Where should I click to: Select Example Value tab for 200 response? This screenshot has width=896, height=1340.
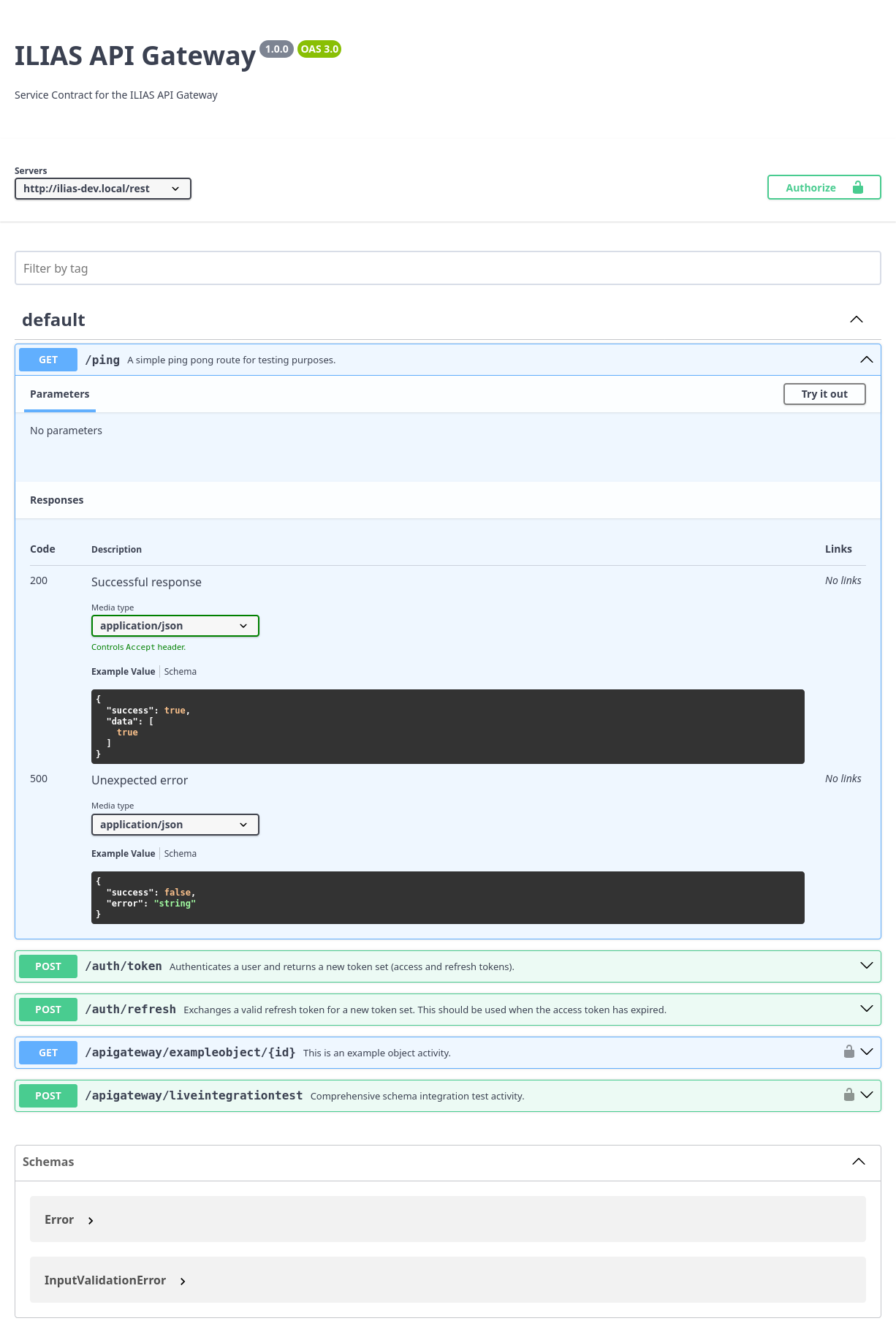(x=124, y=672)
